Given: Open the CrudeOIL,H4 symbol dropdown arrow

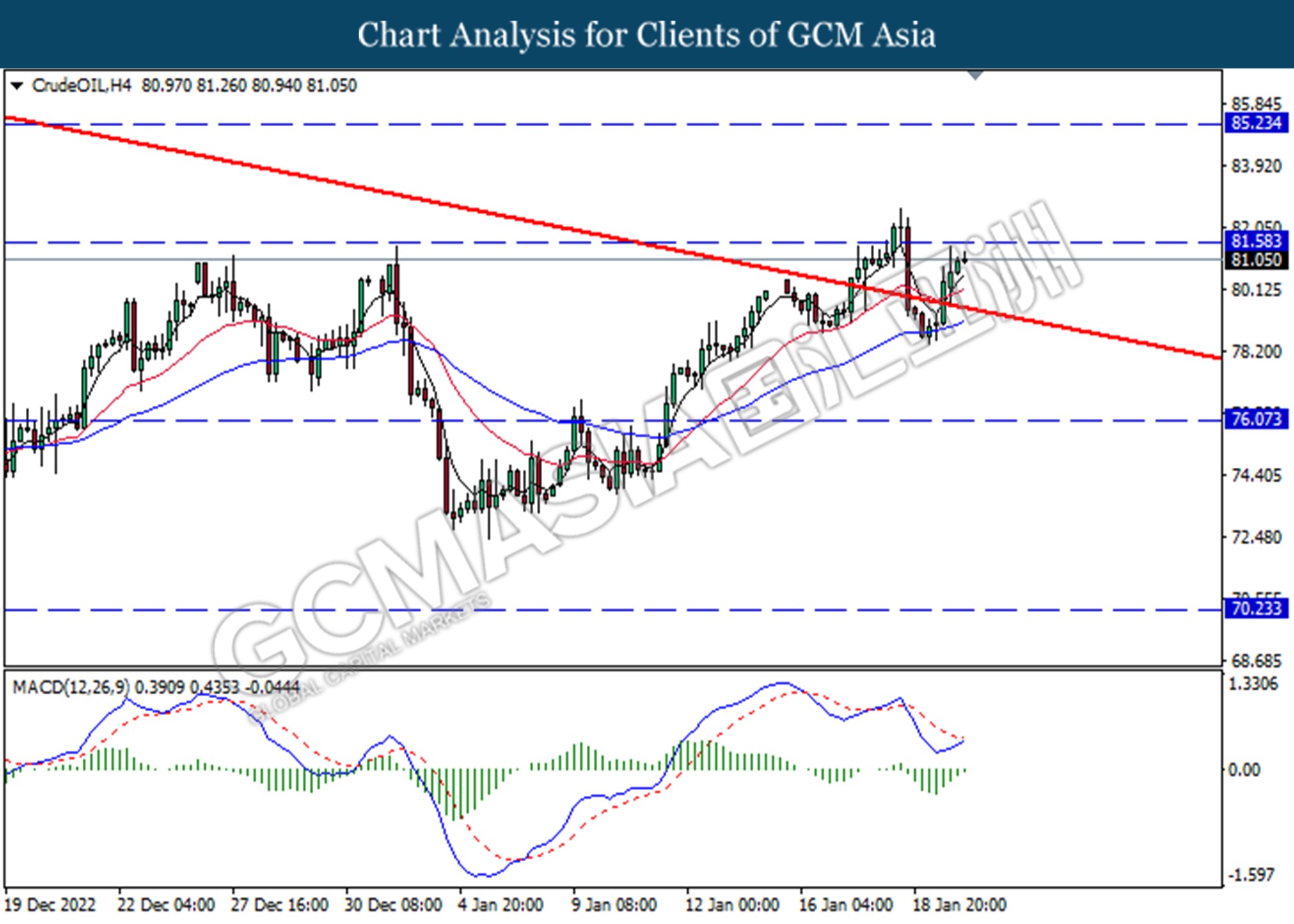Looking at the screenshot, I should (x=17, y=85).
